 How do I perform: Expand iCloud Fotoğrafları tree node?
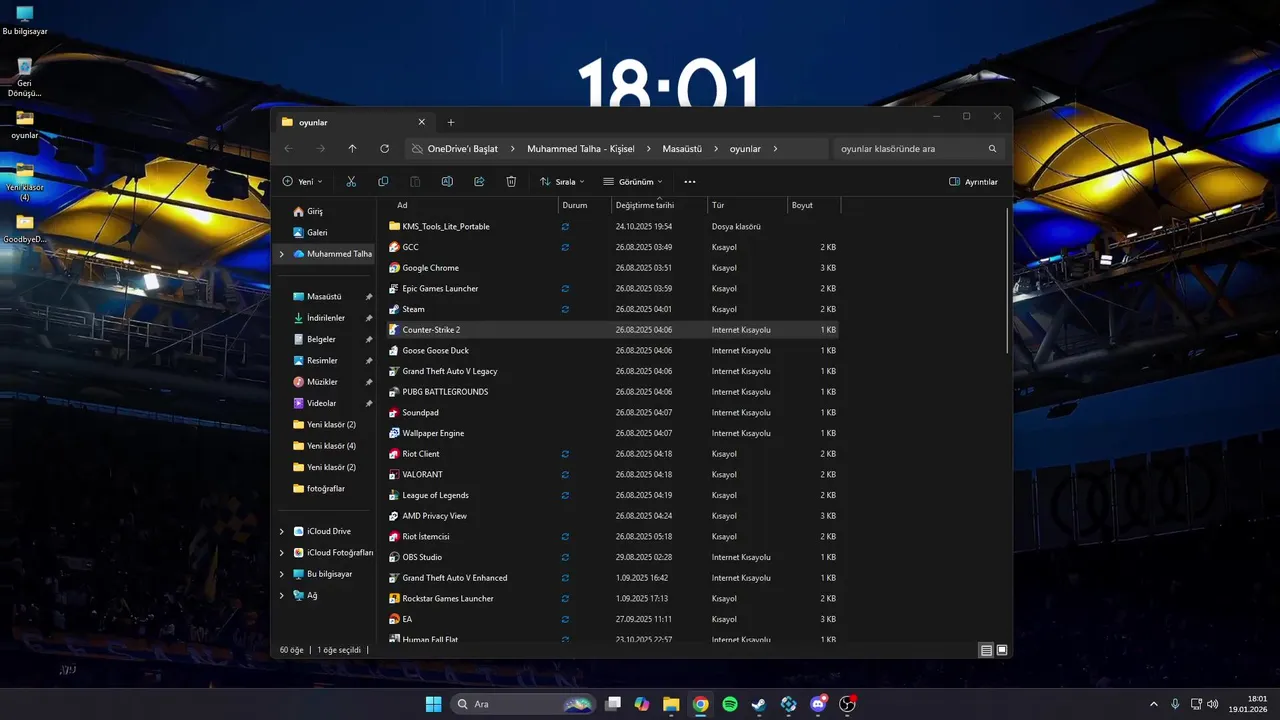click(282, 552)
